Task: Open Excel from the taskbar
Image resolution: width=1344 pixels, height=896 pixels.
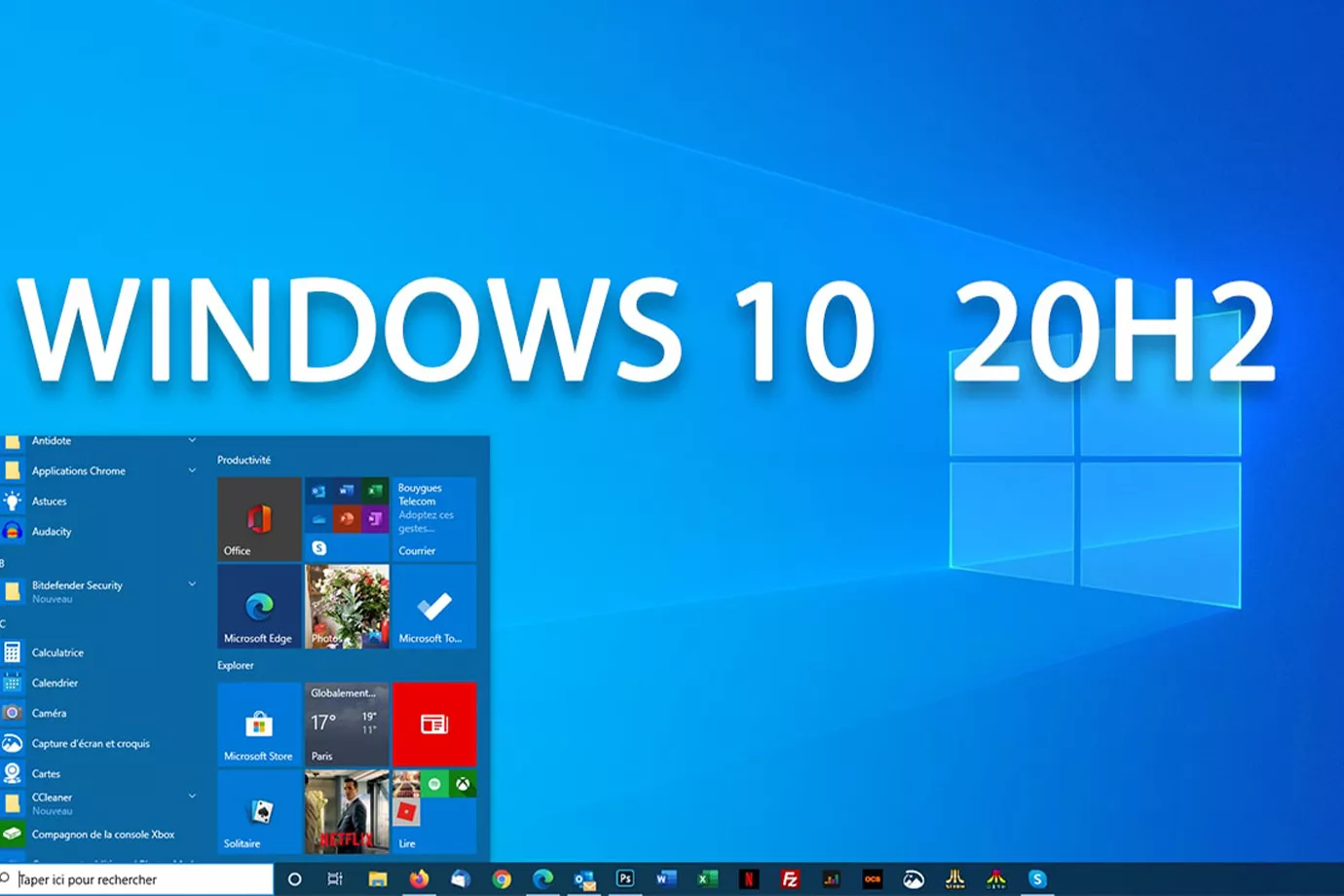Action: point(708,878)
